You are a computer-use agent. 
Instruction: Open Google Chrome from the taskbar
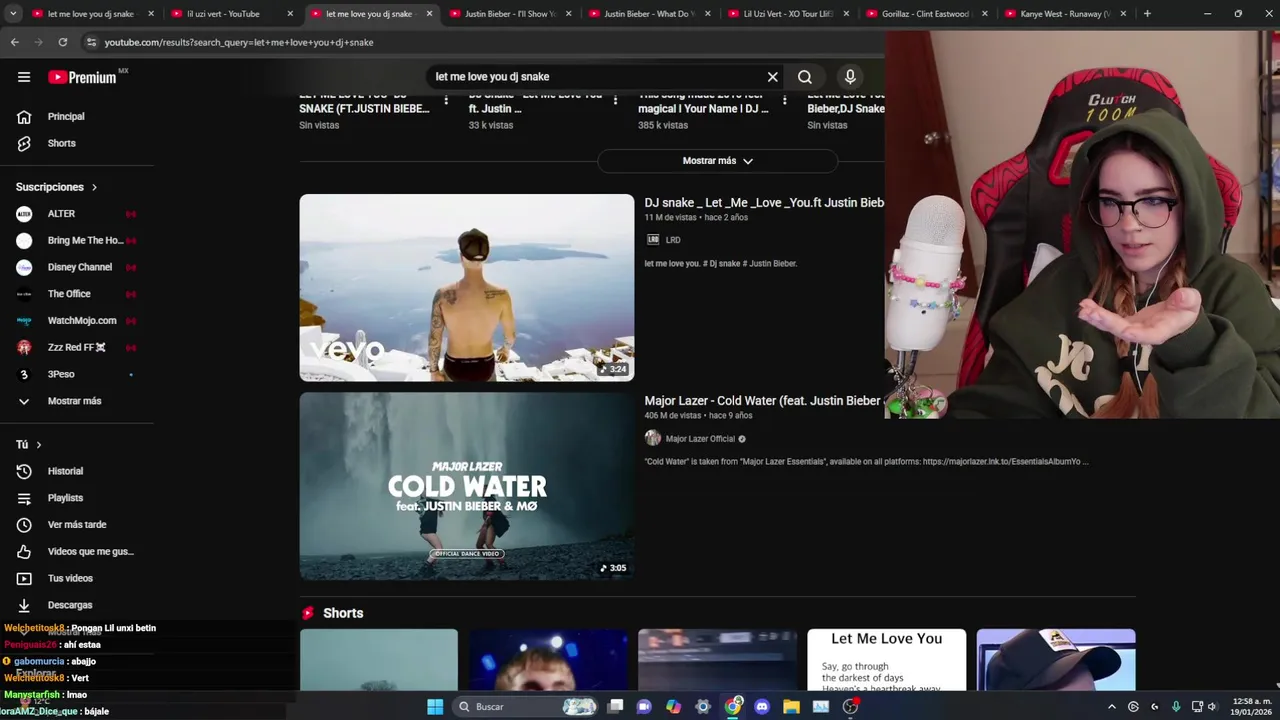(733, 707)
